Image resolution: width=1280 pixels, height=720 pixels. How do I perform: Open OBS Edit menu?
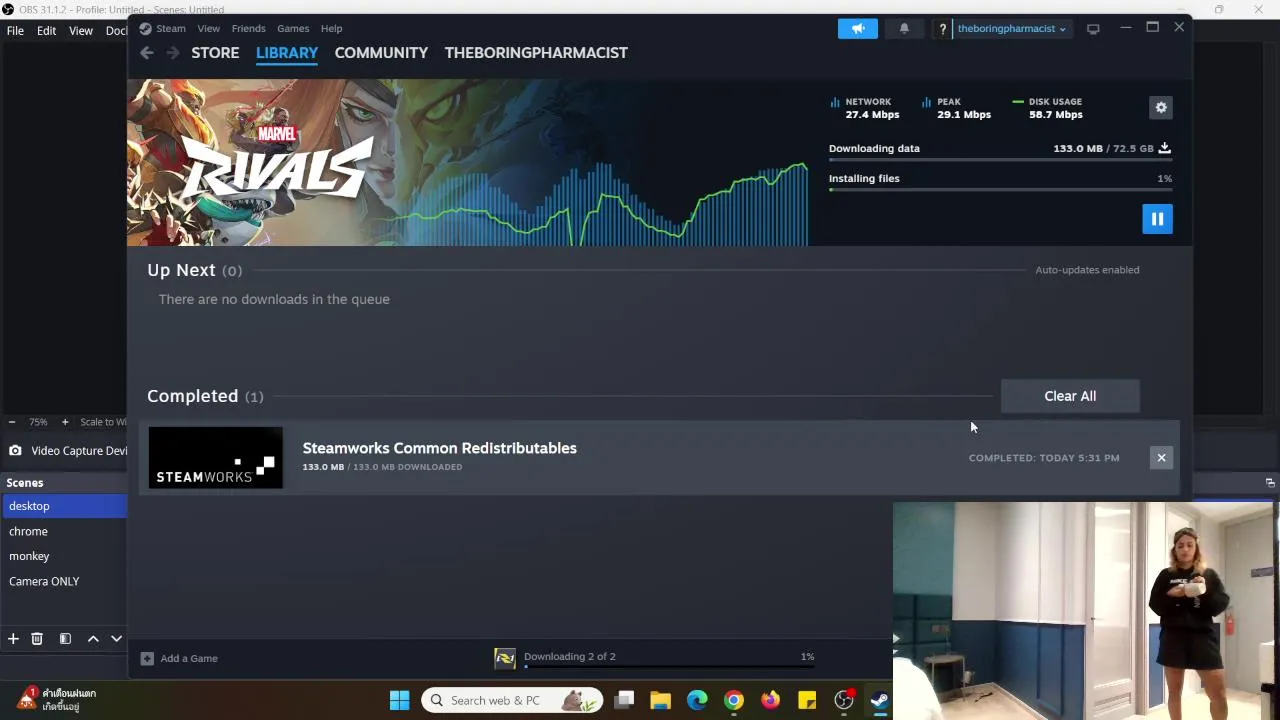[47, 31]
